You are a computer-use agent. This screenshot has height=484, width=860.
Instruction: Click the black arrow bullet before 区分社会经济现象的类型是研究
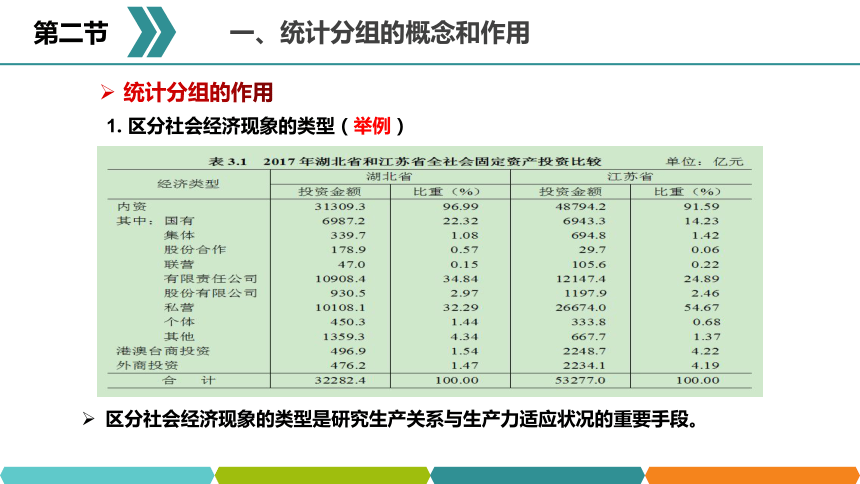click(x=88, y=420)
